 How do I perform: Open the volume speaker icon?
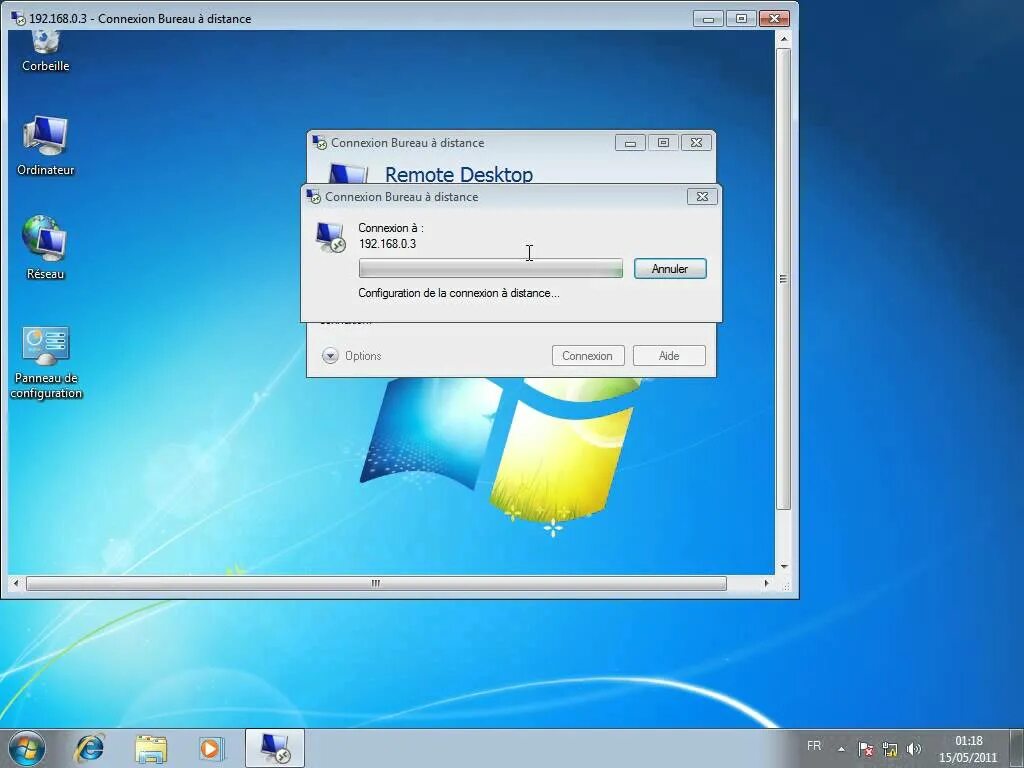pos(914,749)
